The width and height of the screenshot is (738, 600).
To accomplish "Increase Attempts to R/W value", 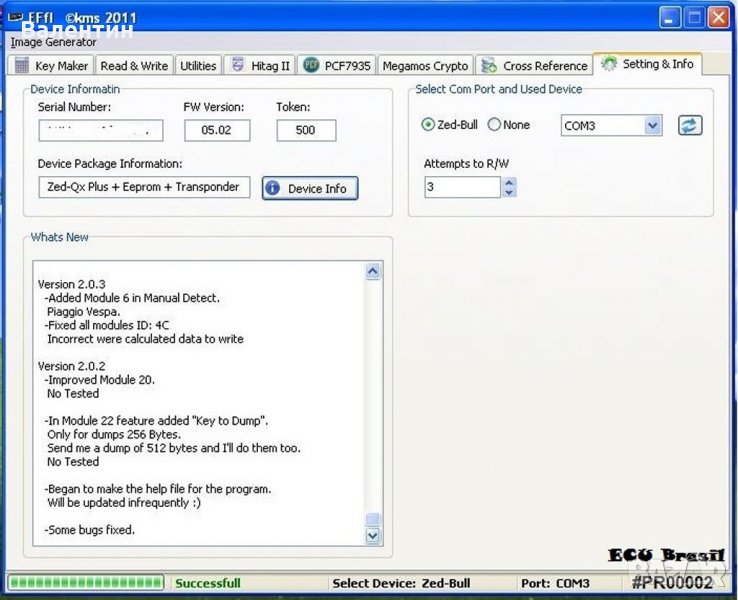I will [510, 182].
